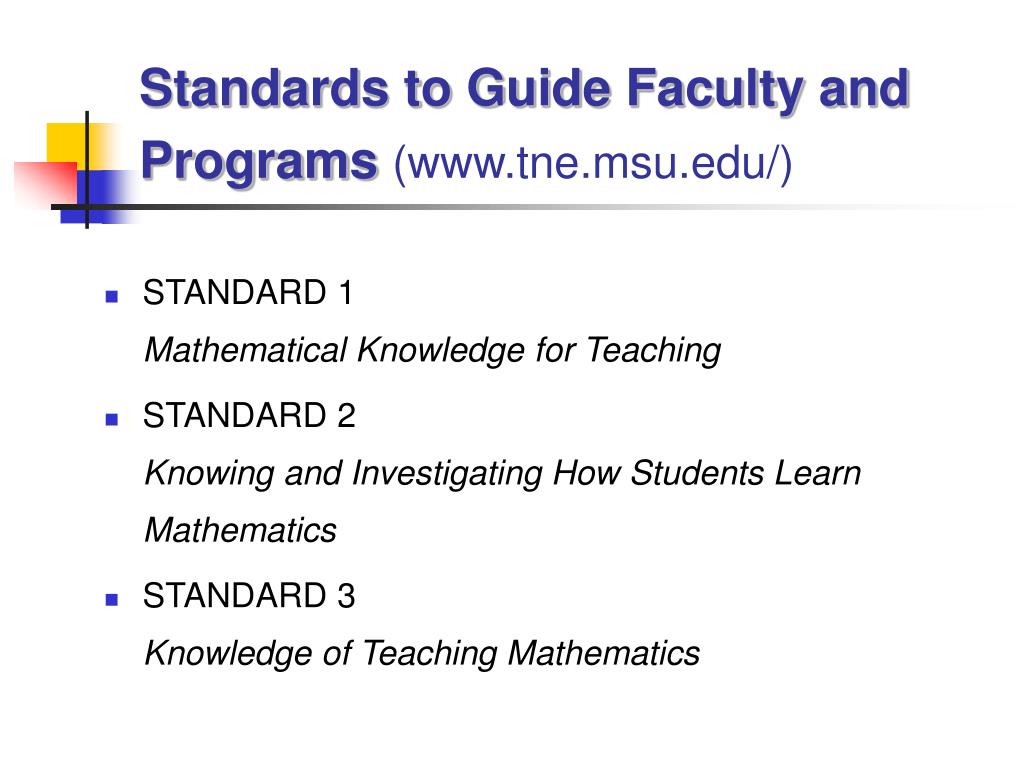Click the blue bullet beside STANDARD 1
Image resolution: width=1024 pixels, height=768 pixels.
coord(112,296)
